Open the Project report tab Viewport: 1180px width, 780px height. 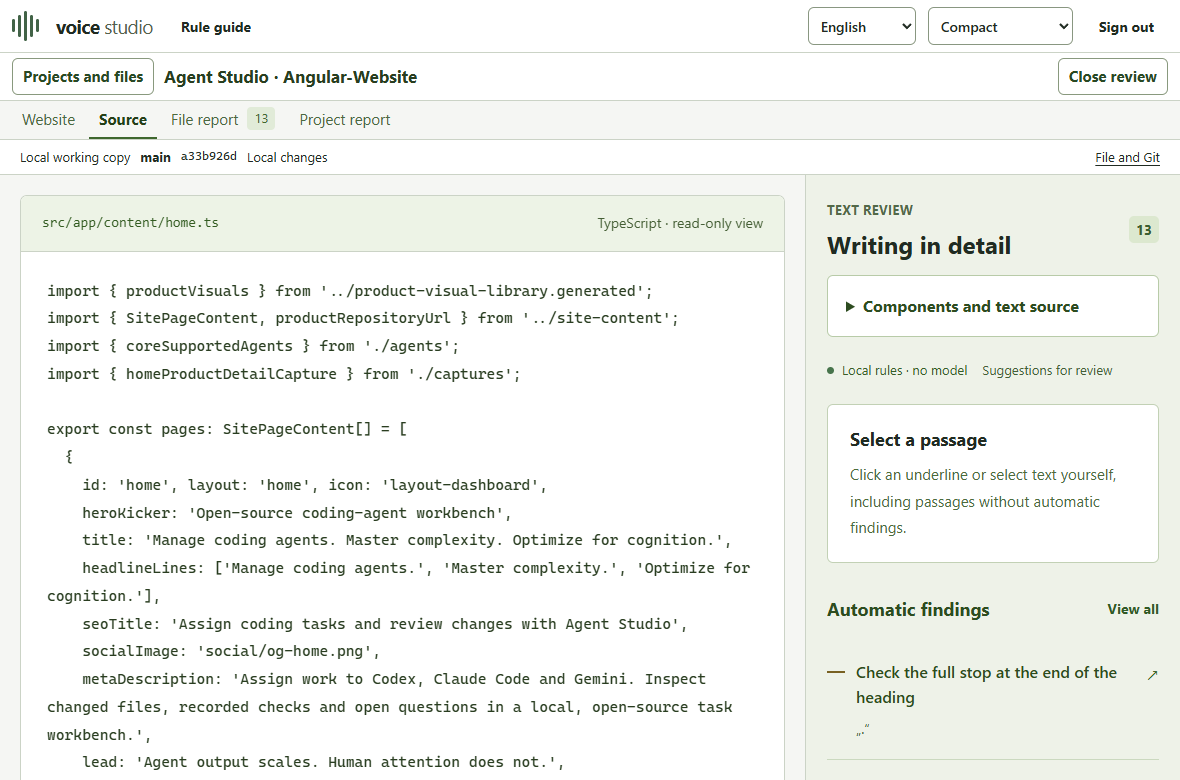345,120
